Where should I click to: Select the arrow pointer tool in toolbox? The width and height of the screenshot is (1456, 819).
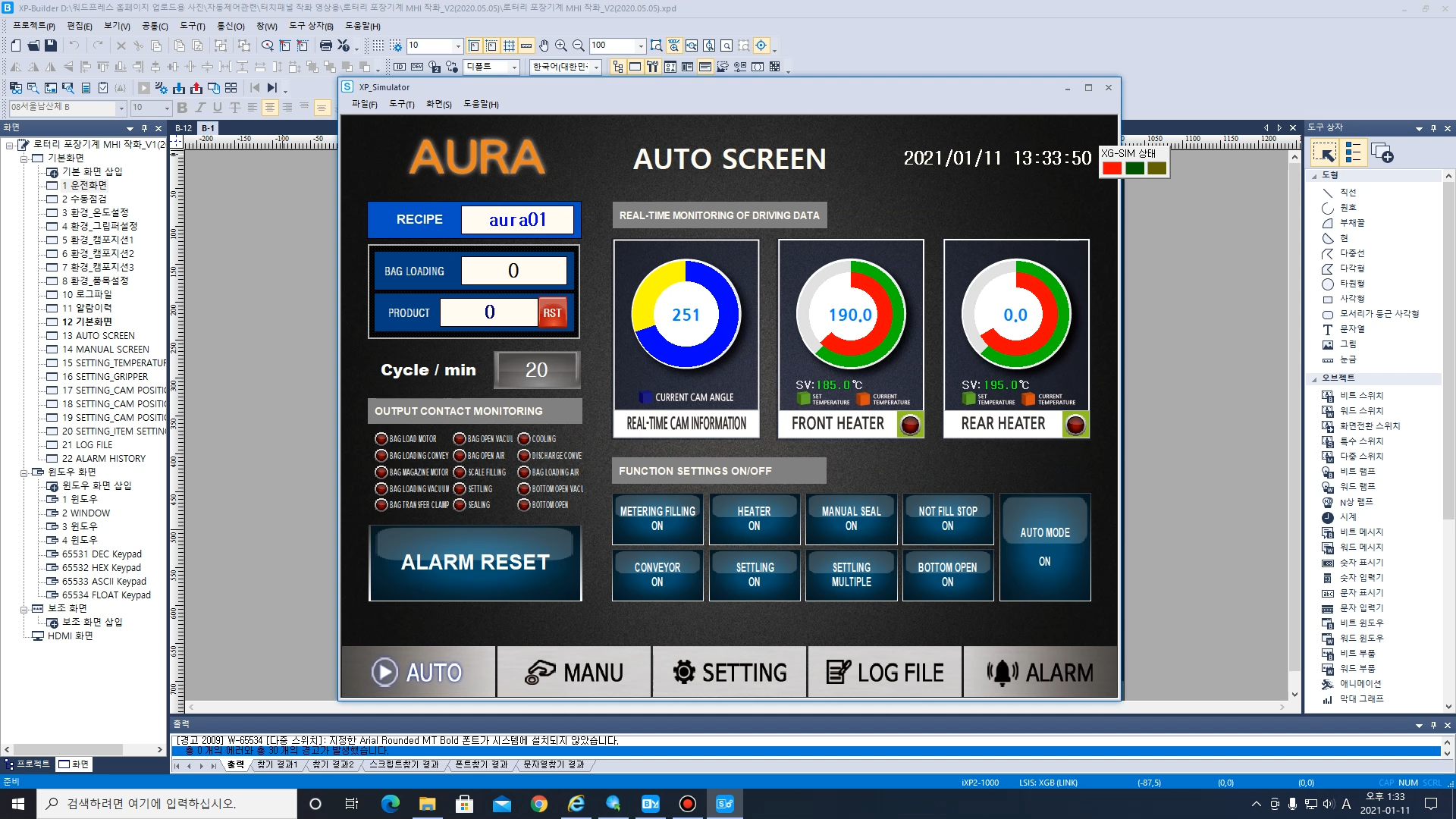pyautogui.click(x=1326, y=154)
